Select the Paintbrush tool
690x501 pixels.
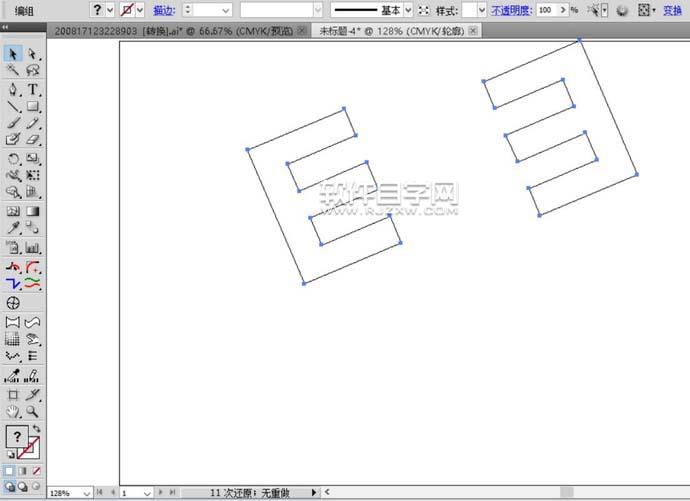click(13, 123)
